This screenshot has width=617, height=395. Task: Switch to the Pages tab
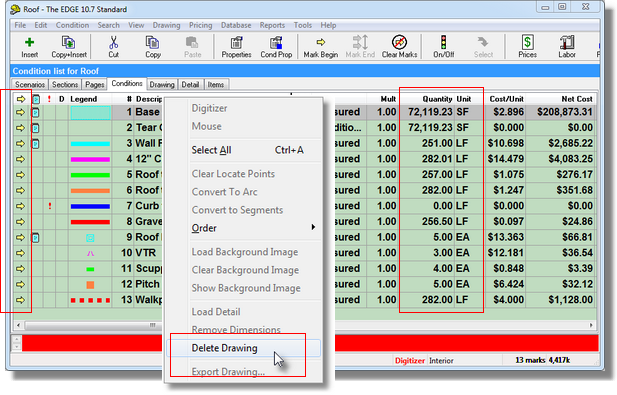click(94, 85)
